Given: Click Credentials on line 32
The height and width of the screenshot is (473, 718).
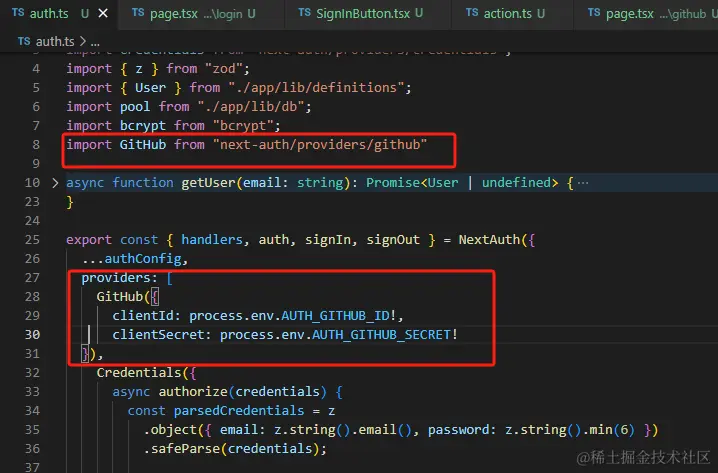Looking at the screenshot, I should [x=139, y=373].
